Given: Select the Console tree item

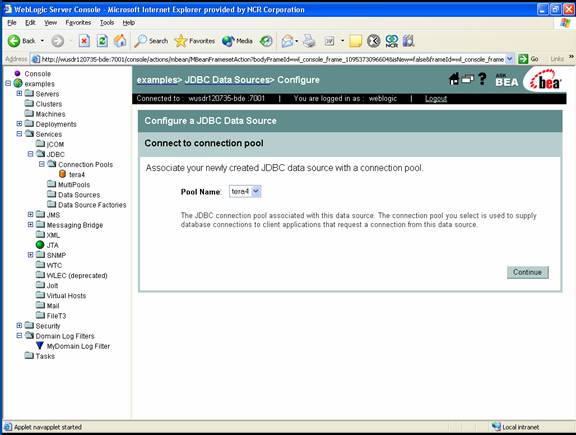Looking at the screenshot, I should click(37, 74).
